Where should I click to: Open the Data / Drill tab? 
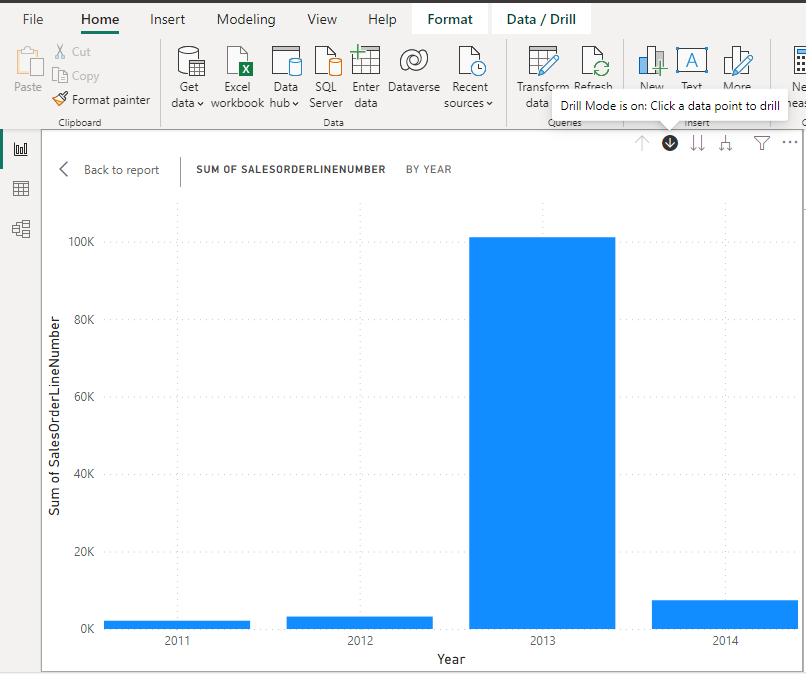click(x=541, y=20)
